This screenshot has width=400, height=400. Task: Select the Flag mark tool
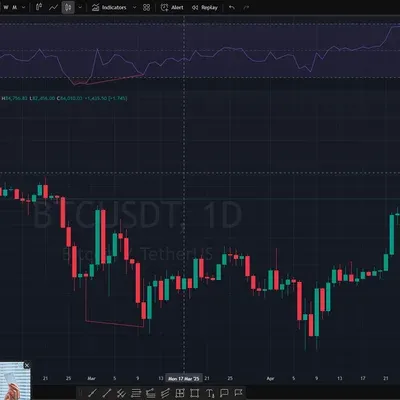(238, 393)
